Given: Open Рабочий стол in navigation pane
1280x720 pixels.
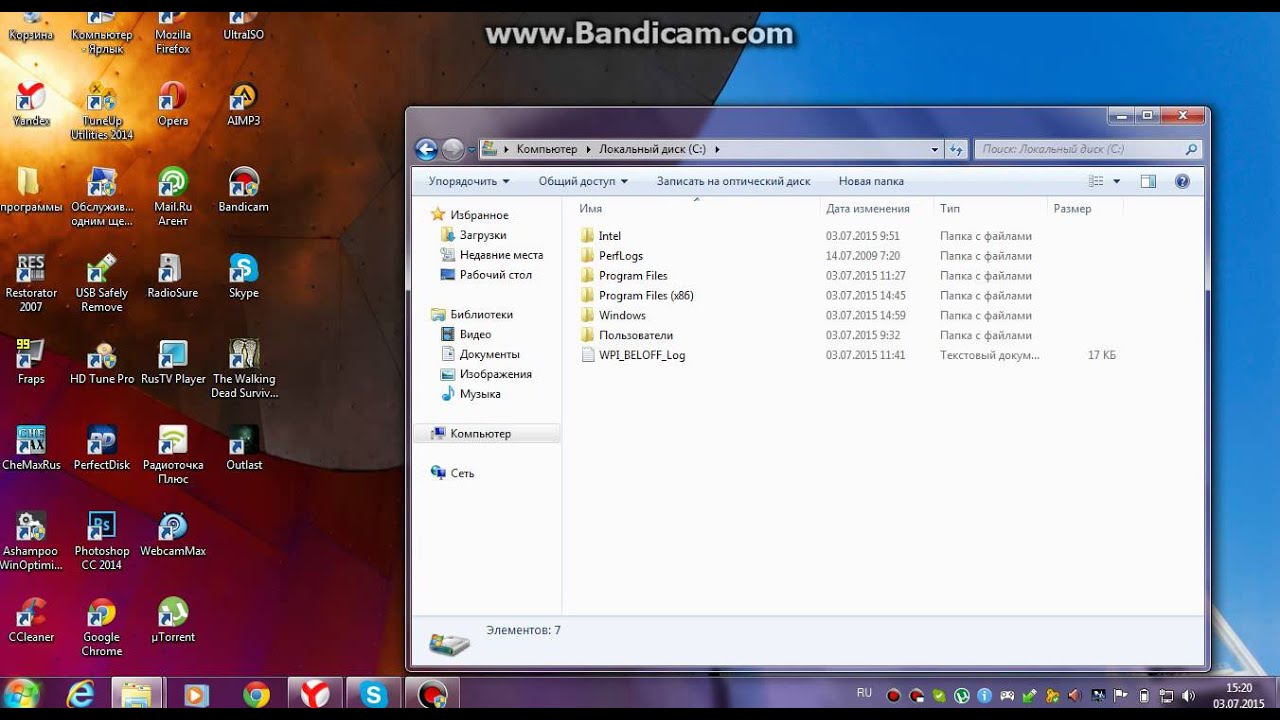Looking at the screenshot, I should coord(486,275).
